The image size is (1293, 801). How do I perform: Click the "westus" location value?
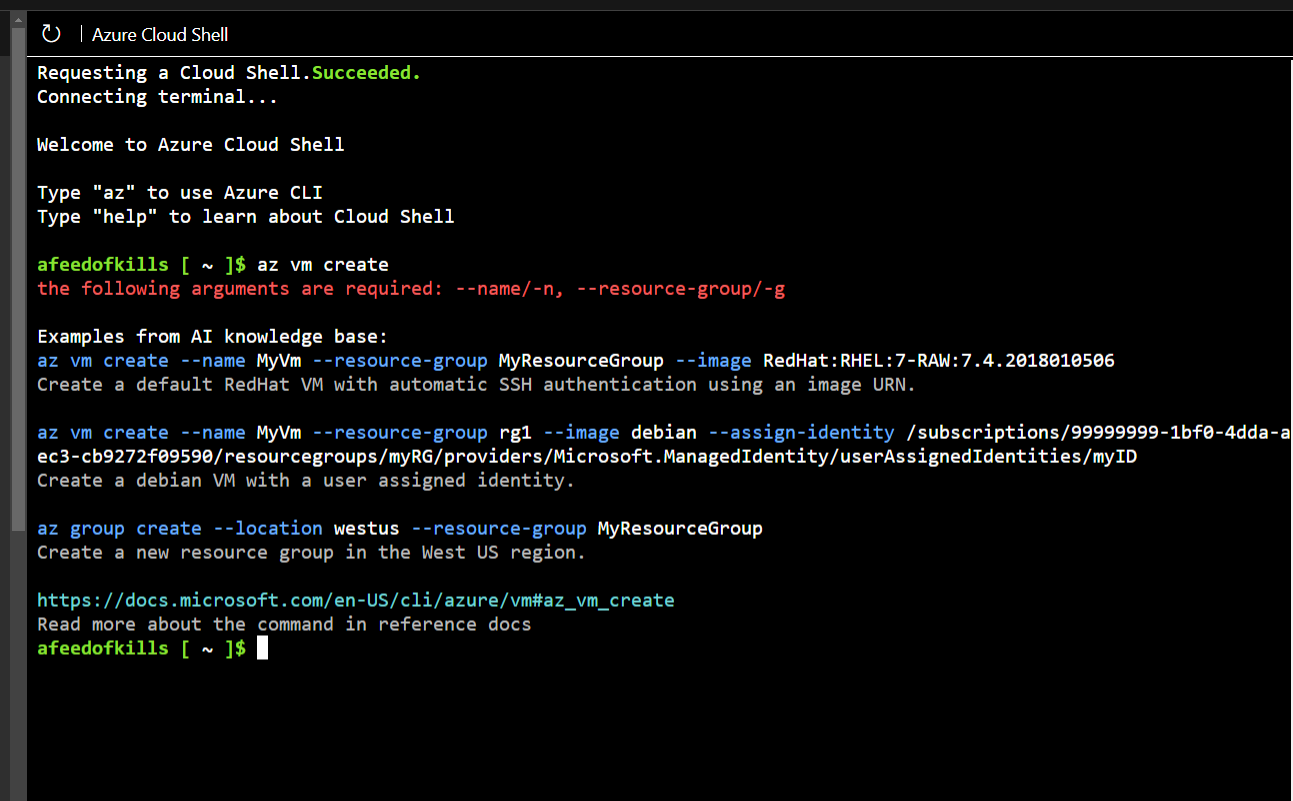pyautogui.click(x=367, y=528)
